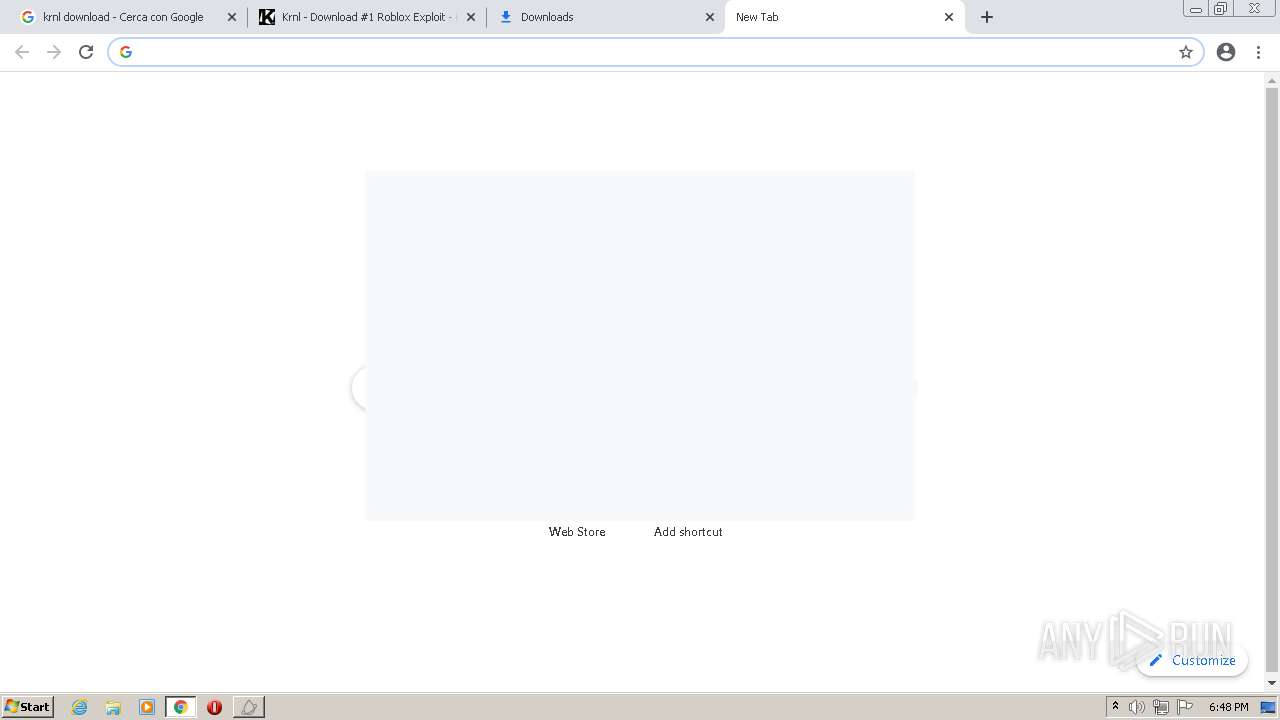Close the Krnl Roblox Exploit tab
Image resolution: width=1280 pixels, height=720 pixels.
point(471,17)
